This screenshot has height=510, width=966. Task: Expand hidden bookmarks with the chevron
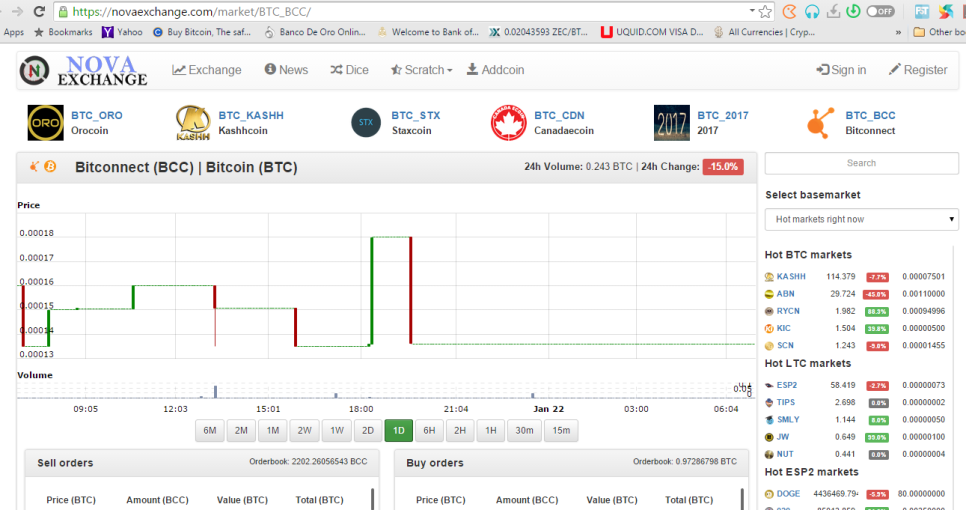[x=898, y=32]
